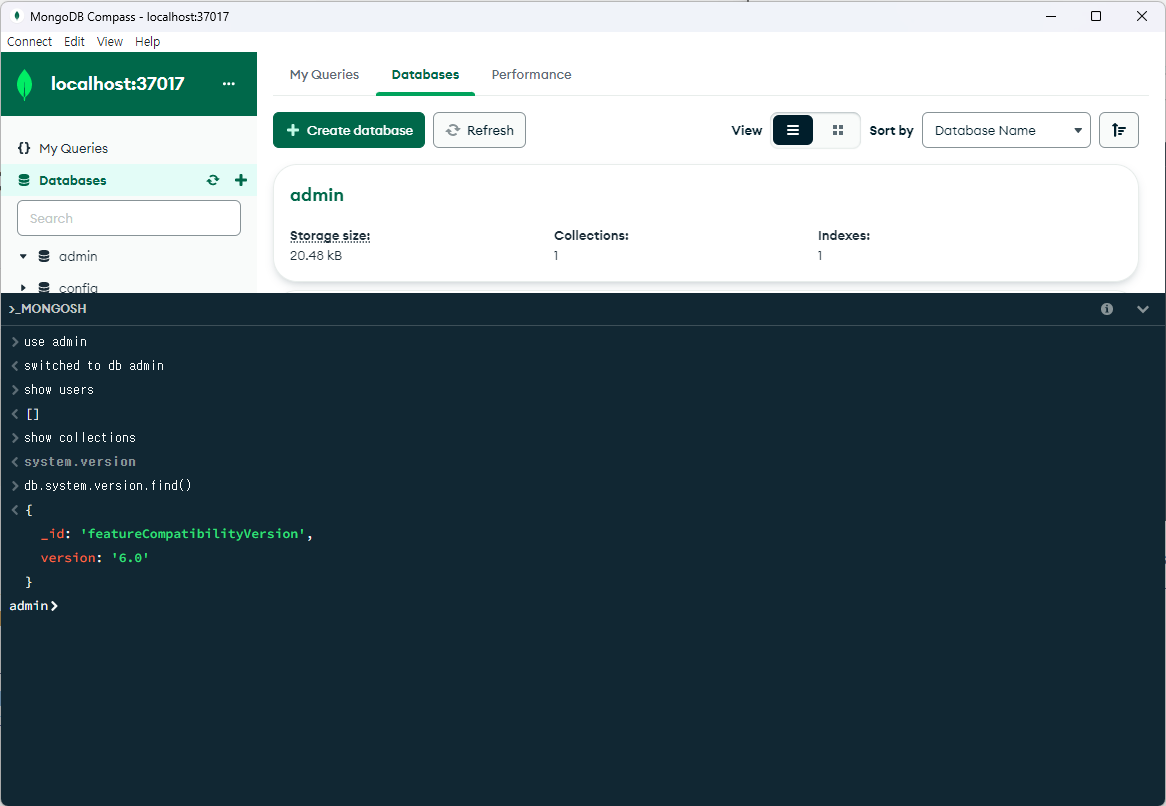The height and width of the screenshot is (806, 1166).
Task: Click the 'show users' shell command
Action: (59, 390)
